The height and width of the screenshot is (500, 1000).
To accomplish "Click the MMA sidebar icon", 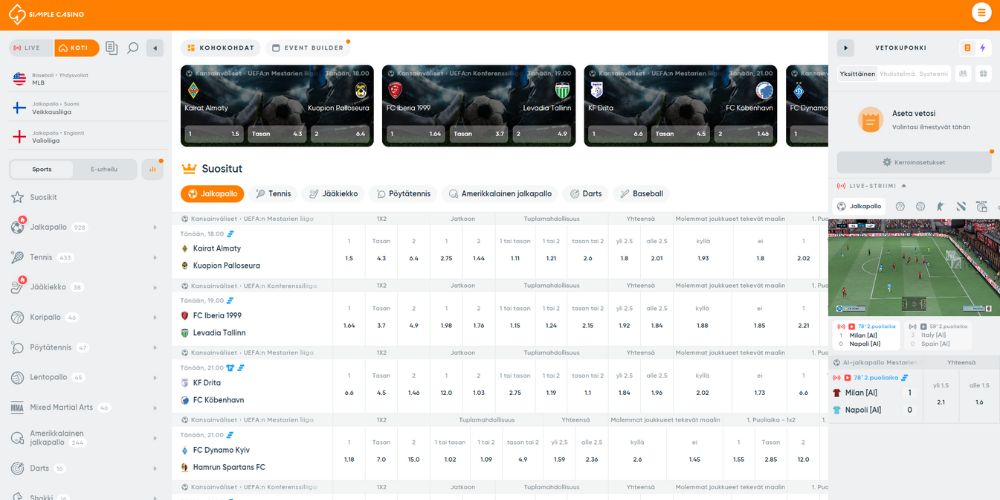I will (18, 408).
